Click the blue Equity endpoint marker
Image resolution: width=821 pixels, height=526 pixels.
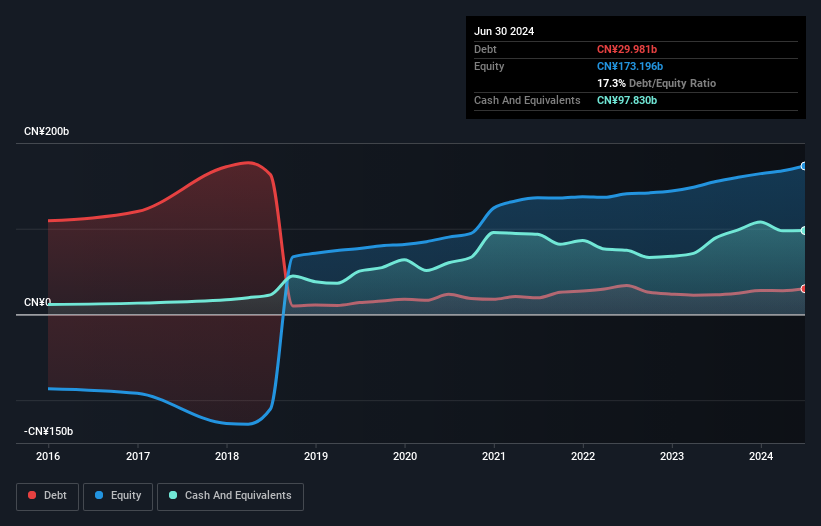[804, 166]
